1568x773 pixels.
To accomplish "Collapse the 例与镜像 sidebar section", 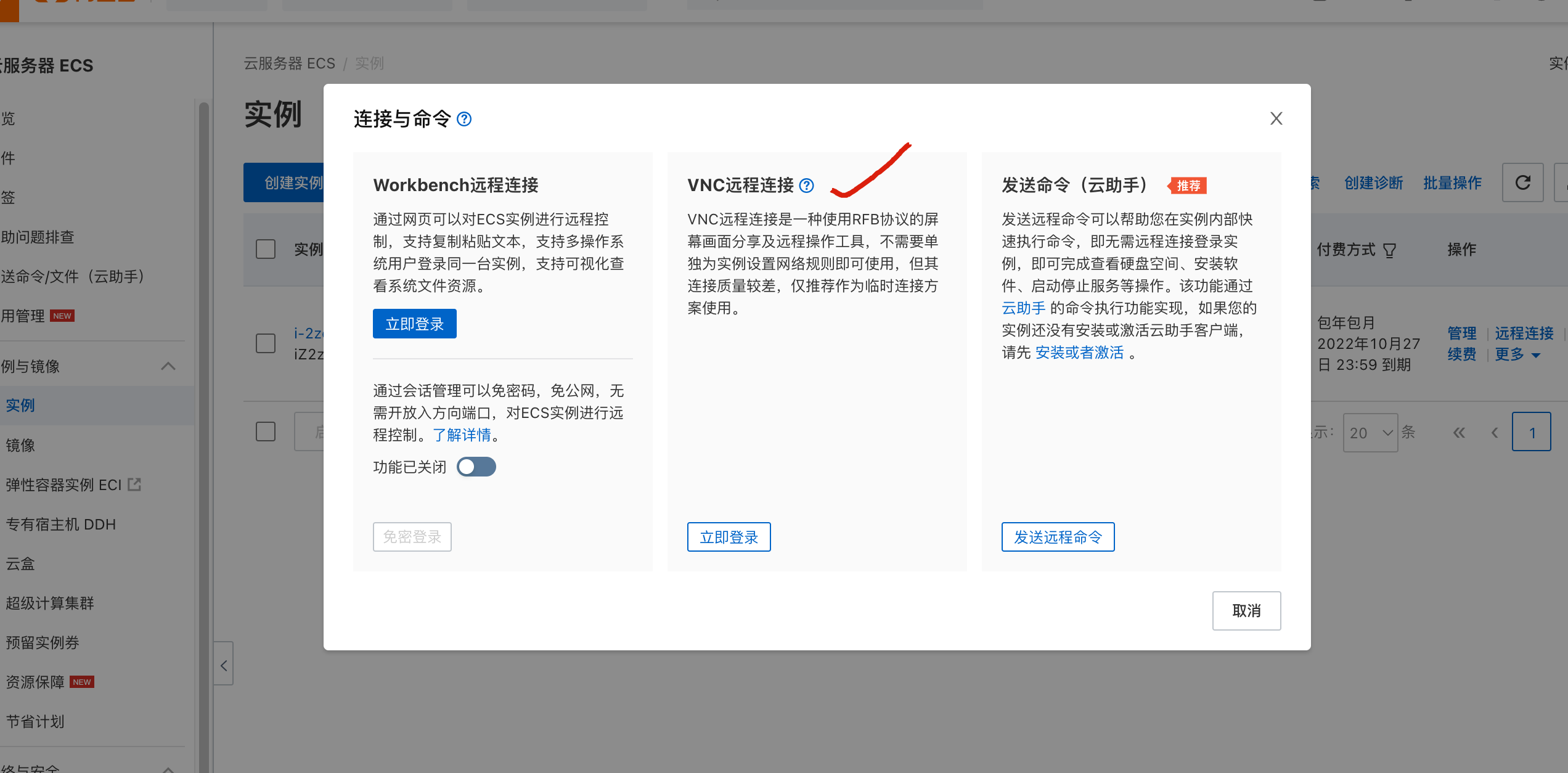I will point(168,366).
